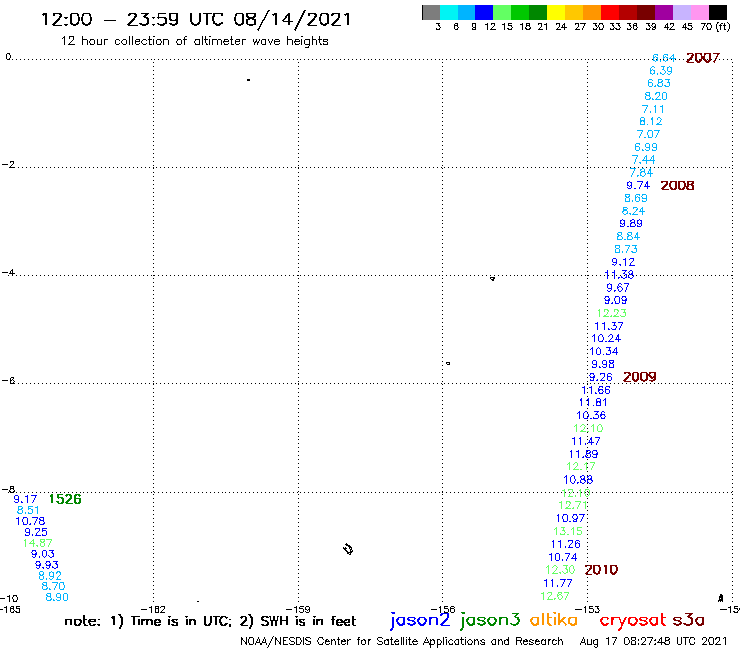740x650 pixels.
Task: Click the wave height value 12.67
Action: 555,596
